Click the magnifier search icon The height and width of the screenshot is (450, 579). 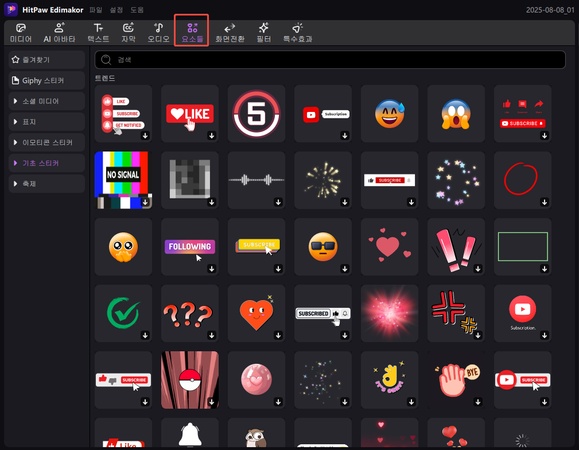tap(106, 60)
